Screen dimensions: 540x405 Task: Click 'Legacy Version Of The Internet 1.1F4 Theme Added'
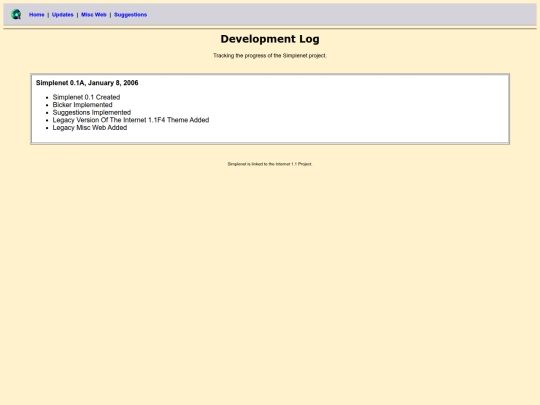pos(131,120)
